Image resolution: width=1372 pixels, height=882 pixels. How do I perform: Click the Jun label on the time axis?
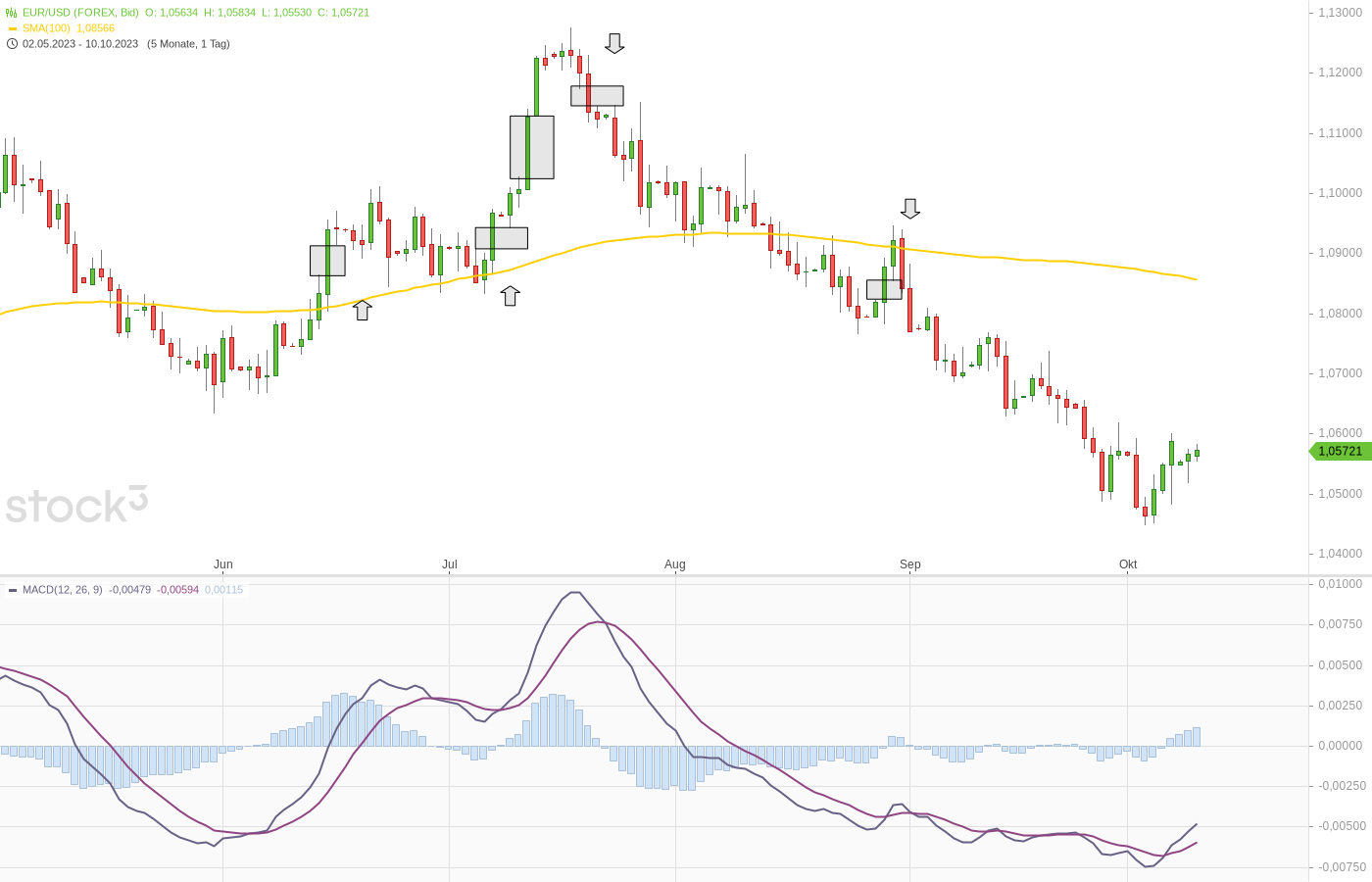pos(223,564)
